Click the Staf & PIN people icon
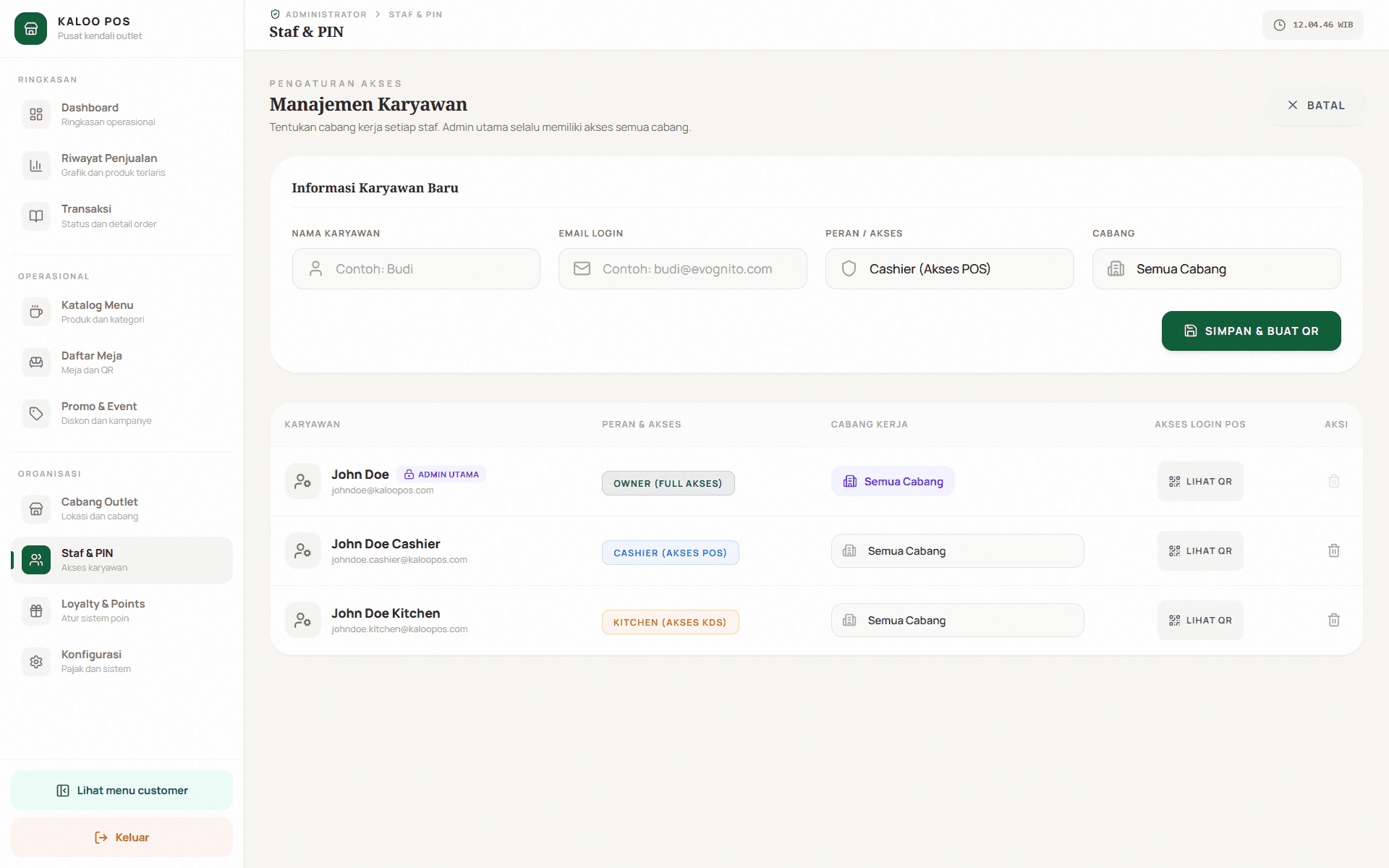The height and width of the screenshot is (868, 1389). pyautogui.click(x=36, y=560)
